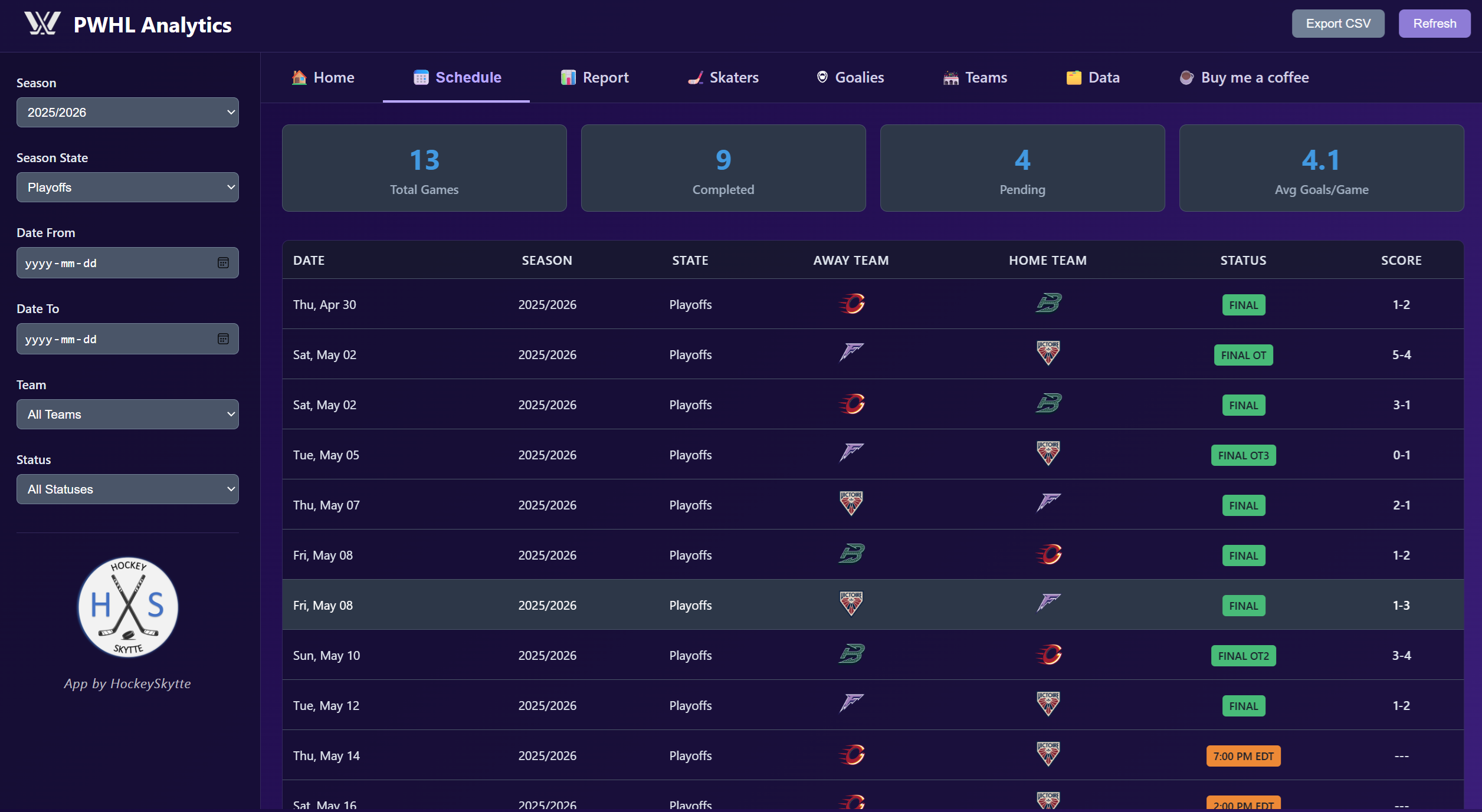
Task: Open the Data tab
Action: point(1093,77)
